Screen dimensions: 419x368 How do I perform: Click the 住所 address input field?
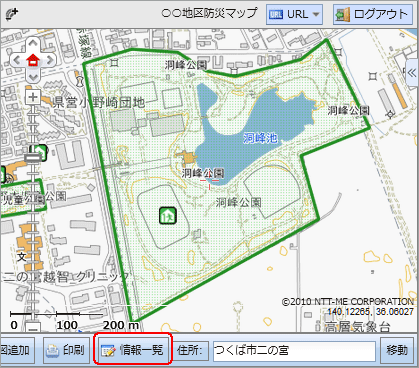294,350
